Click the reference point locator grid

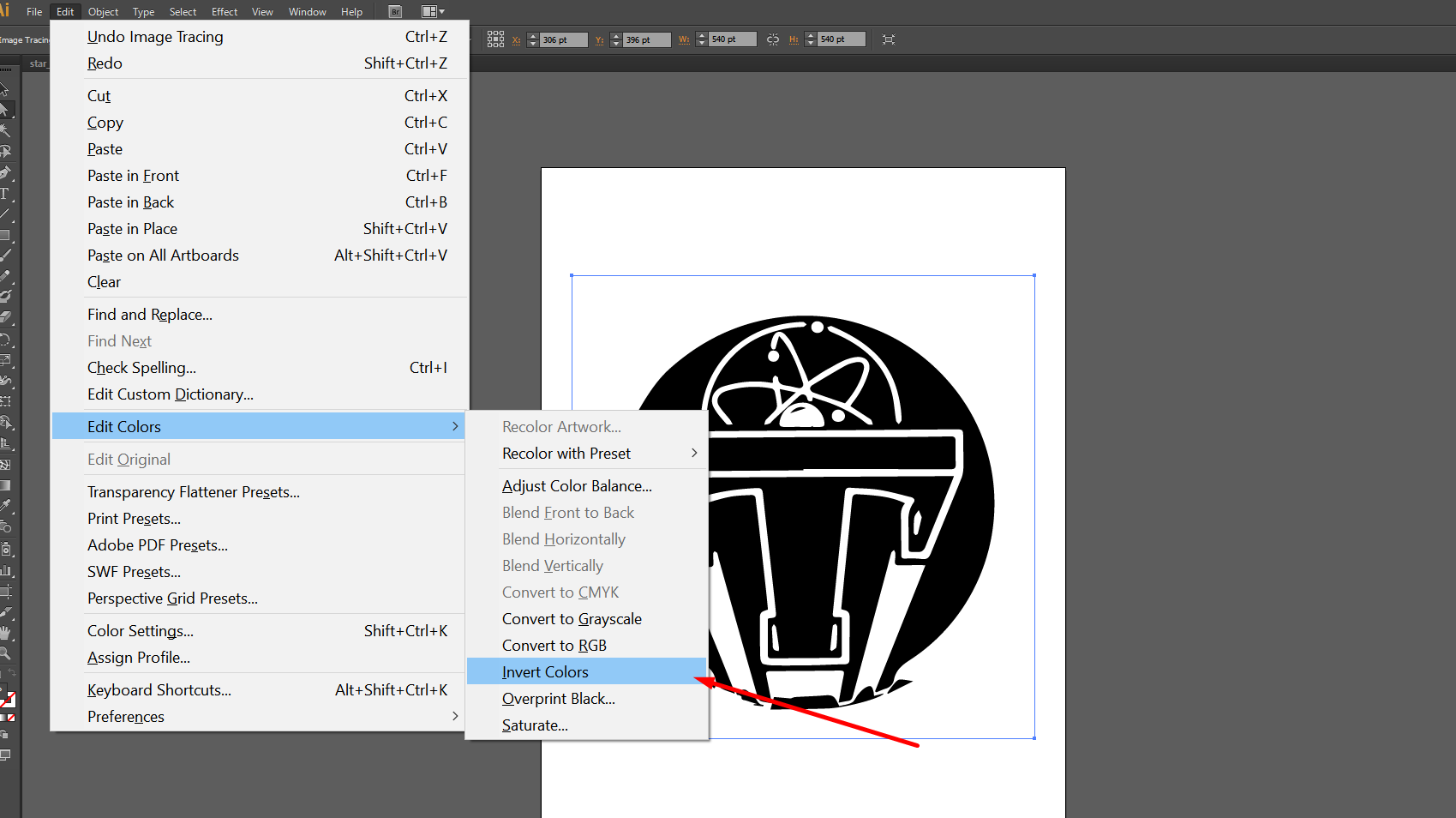click(x=495, y=39)
